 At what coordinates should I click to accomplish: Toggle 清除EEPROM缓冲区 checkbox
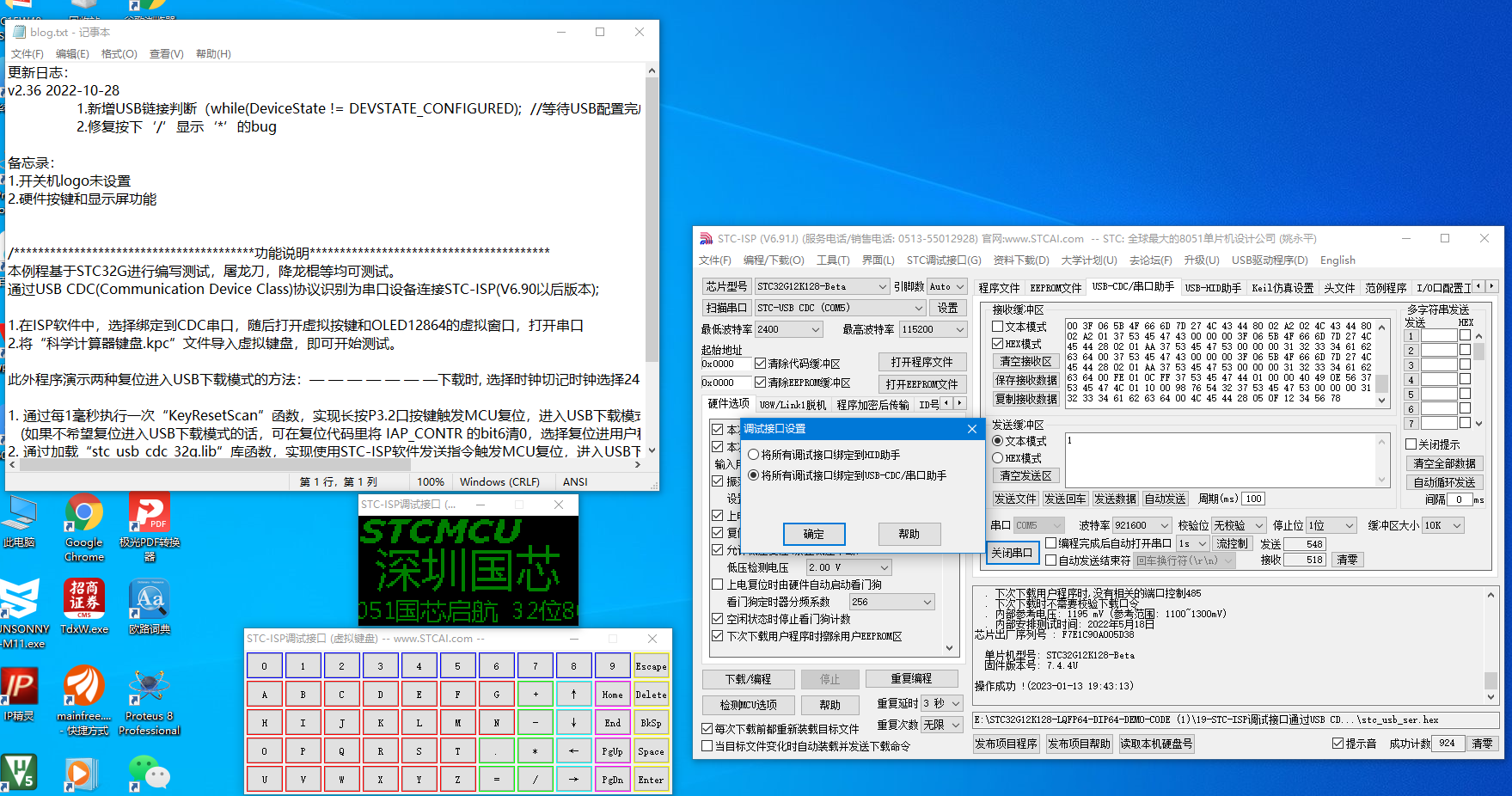coord(802,383)
